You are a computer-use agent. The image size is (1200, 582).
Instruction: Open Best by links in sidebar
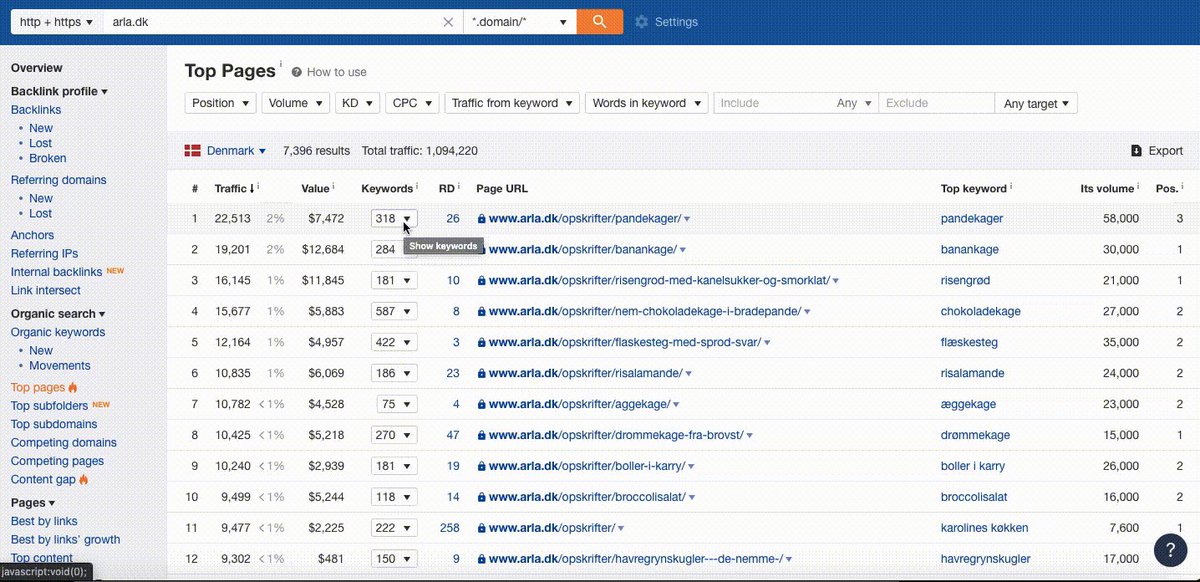(x=45, y=521)
